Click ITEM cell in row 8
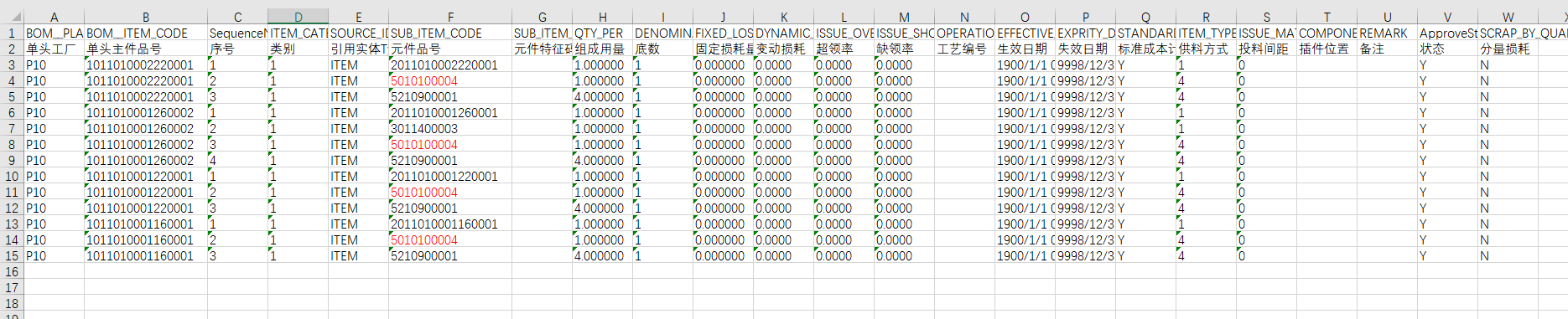1568x319 pixels. [358, 144]
